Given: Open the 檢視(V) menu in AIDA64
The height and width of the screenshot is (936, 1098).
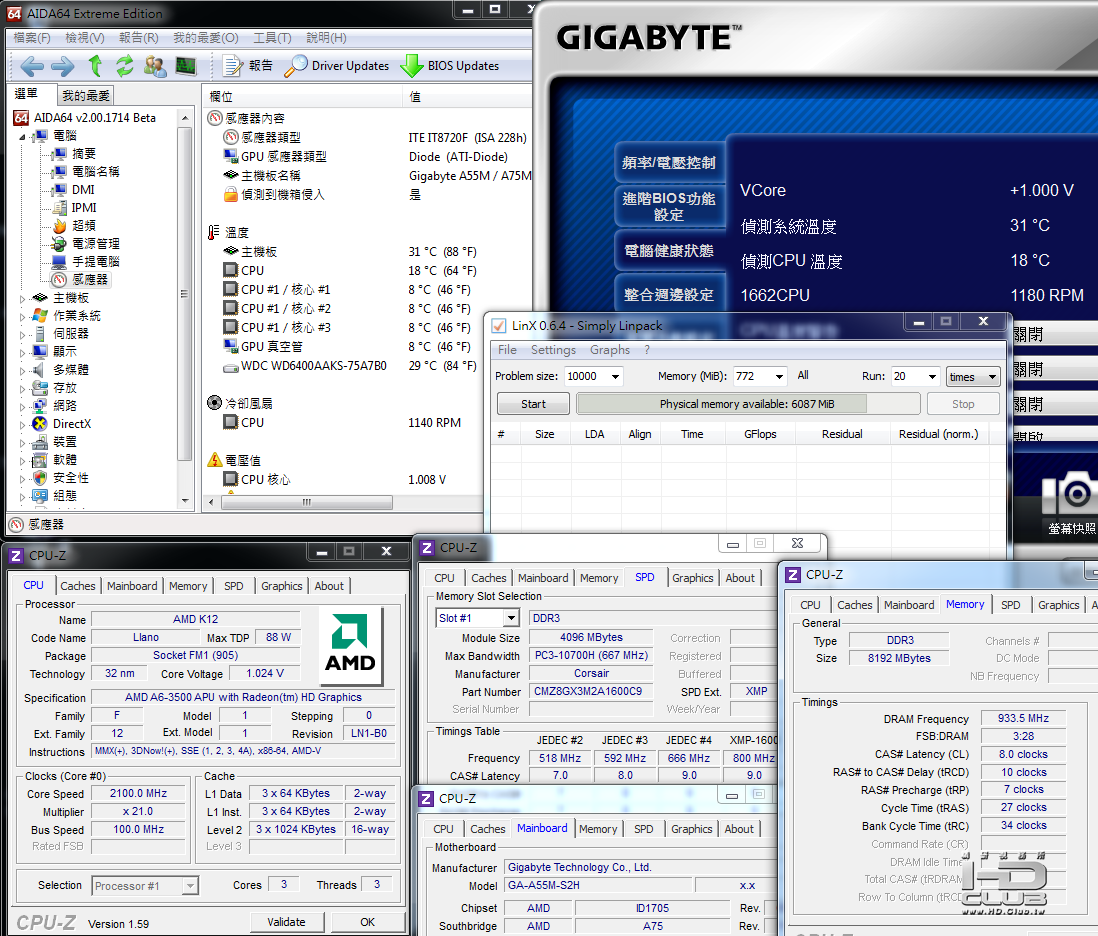Looking at the screenshot, I should [85, 38].
